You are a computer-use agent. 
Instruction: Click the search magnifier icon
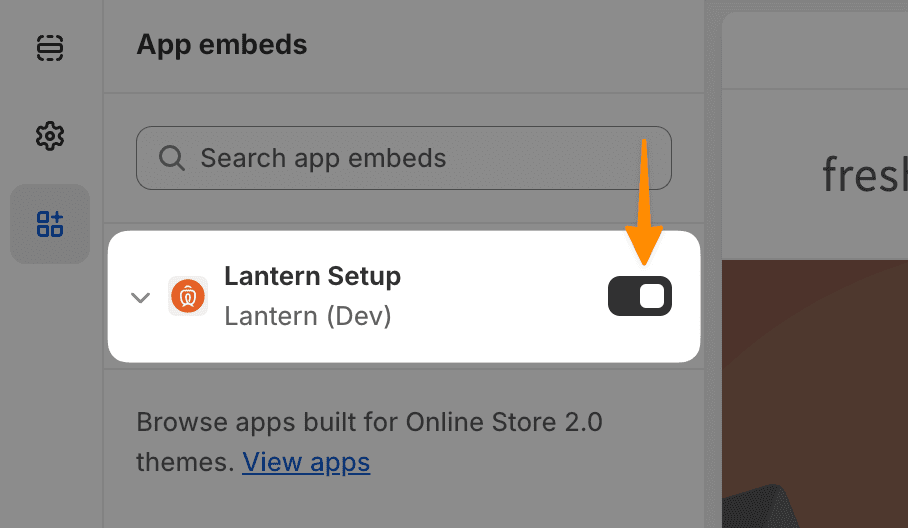point(172,158)
